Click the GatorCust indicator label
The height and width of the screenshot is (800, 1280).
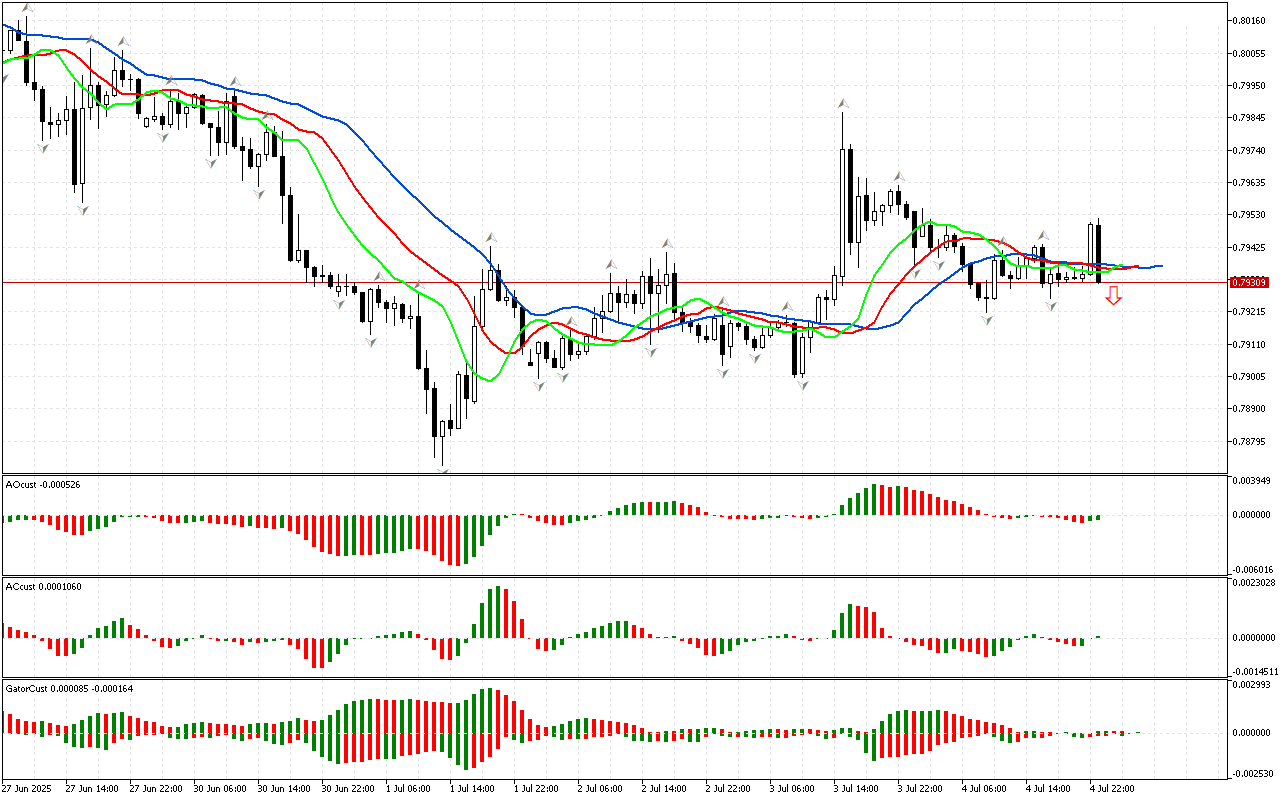(x=69, y=688)
